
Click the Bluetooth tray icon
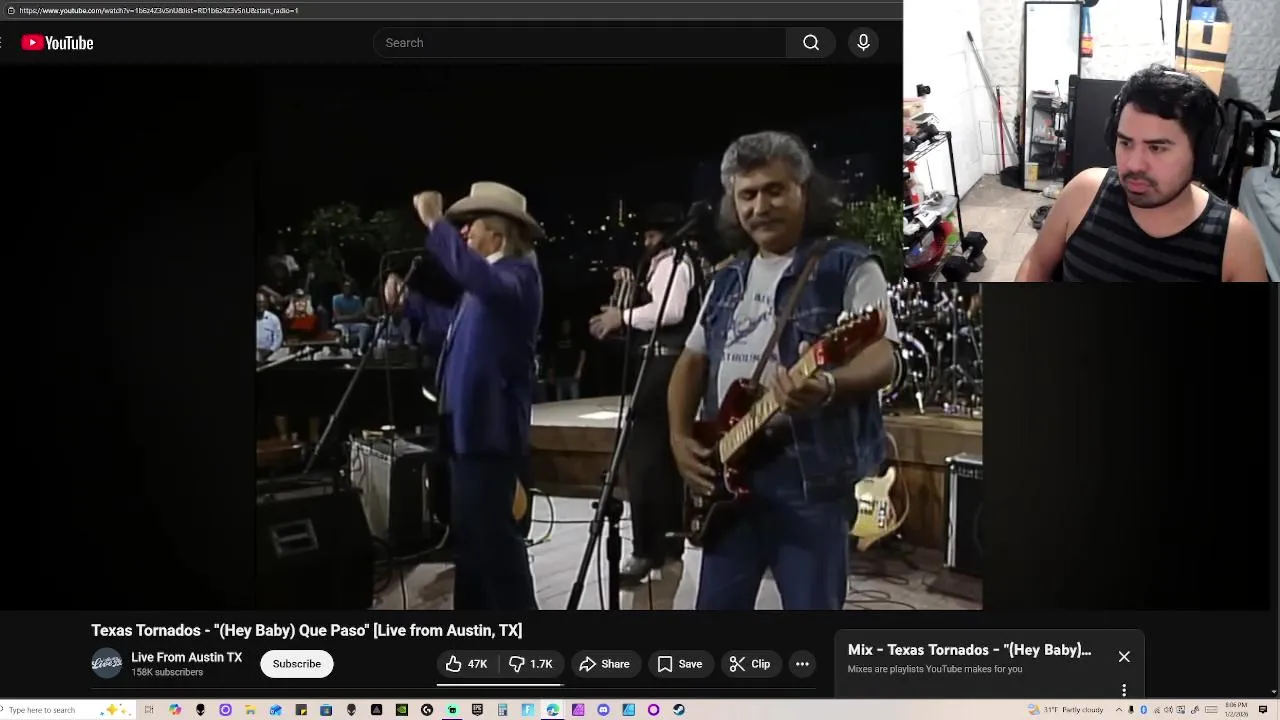click(x=1143, y=710)
